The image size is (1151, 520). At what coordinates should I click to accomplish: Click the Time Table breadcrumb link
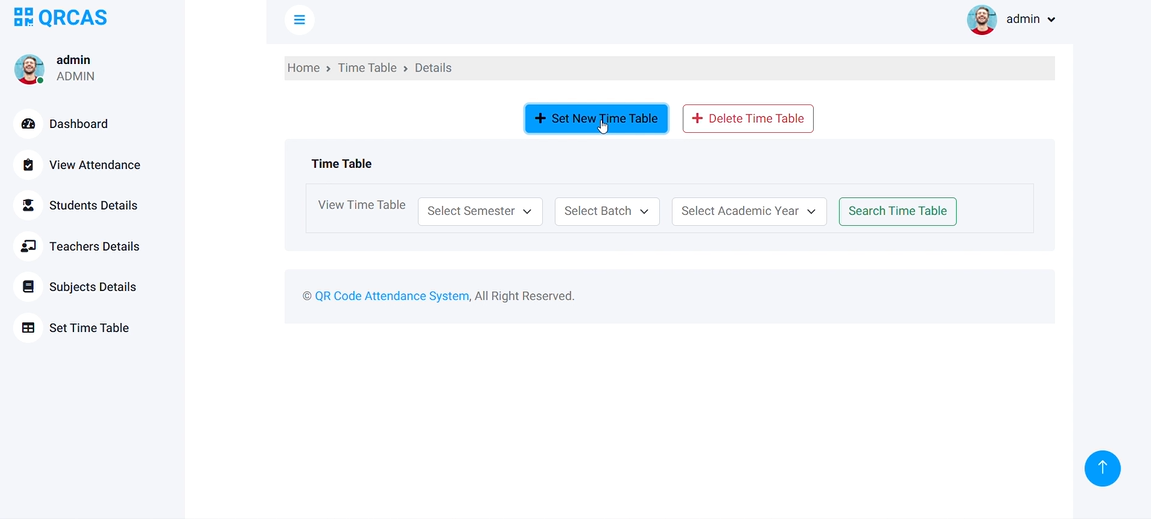pos(367,68)
